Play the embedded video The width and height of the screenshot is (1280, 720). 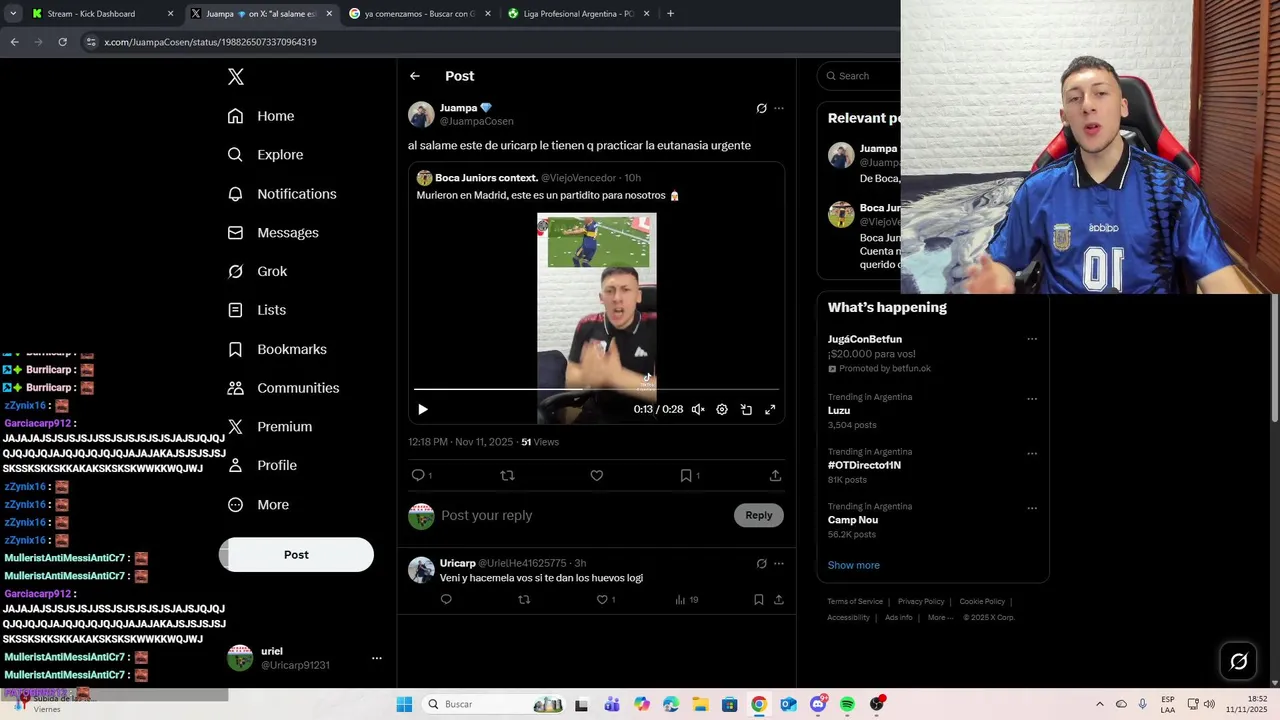coord(423,409)
